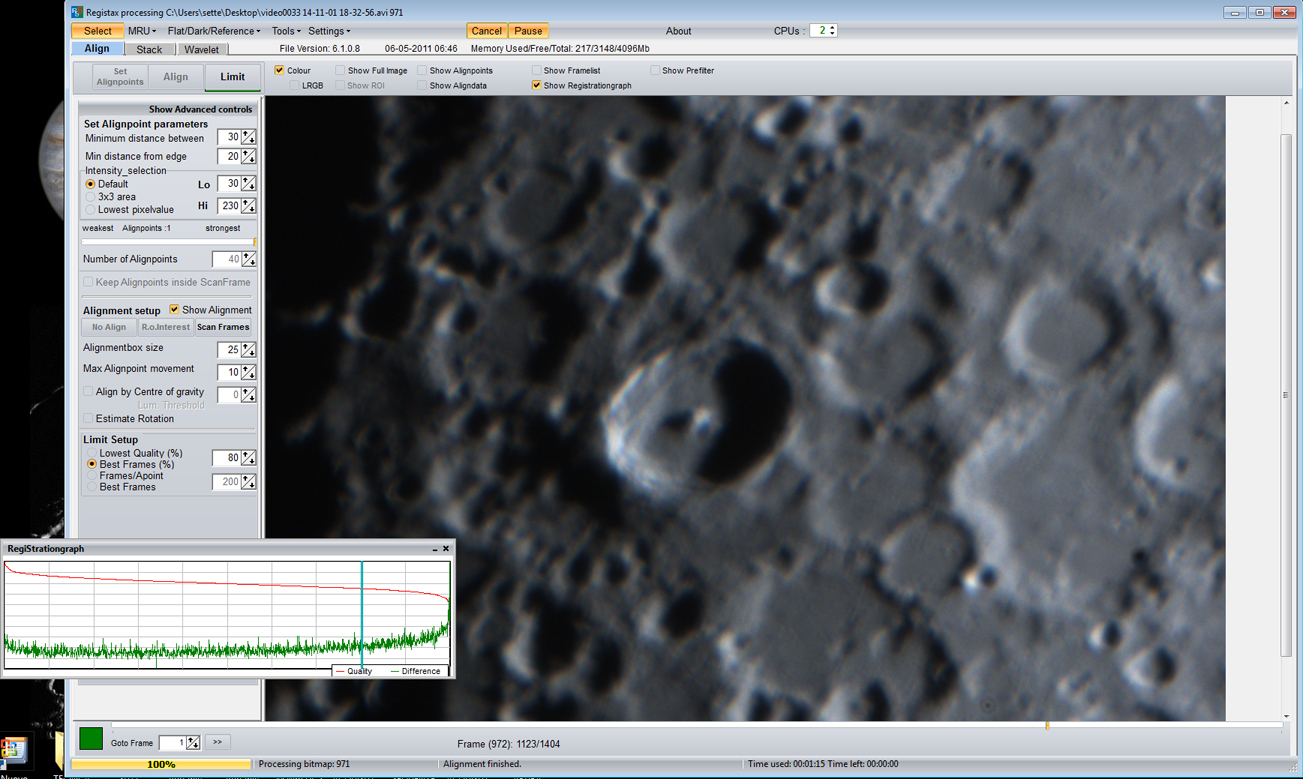
Task: Click the Goto Frame number field
Action: tap(173, 743)
